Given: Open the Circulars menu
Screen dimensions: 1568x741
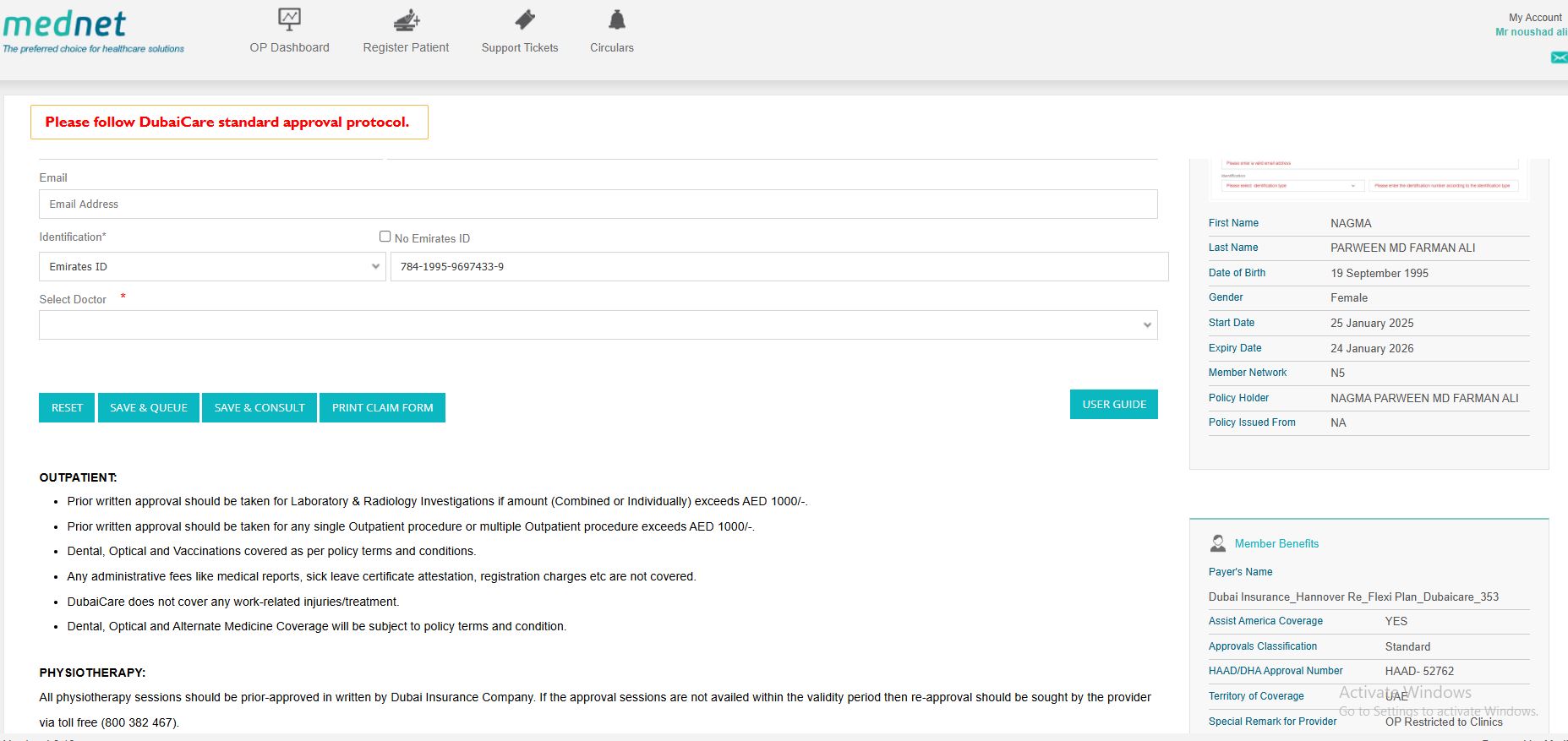Looking at the screenshot, I should click(x=612, y=47).
